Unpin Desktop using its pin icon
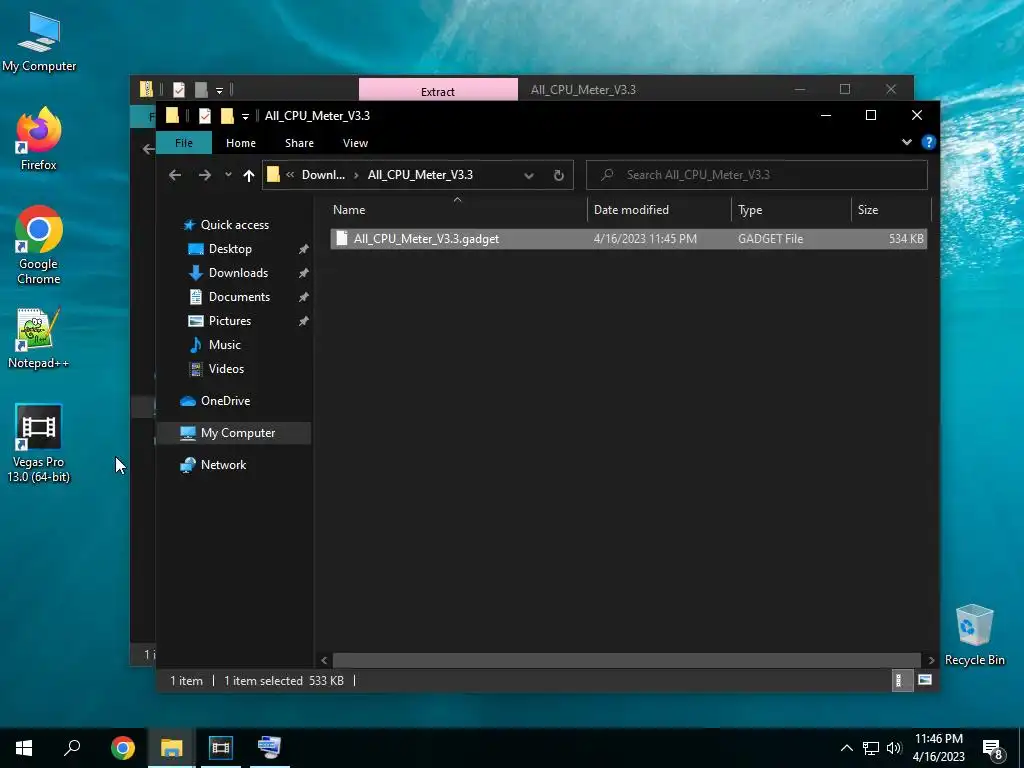 pyautogui.click(x=303, y=249)
